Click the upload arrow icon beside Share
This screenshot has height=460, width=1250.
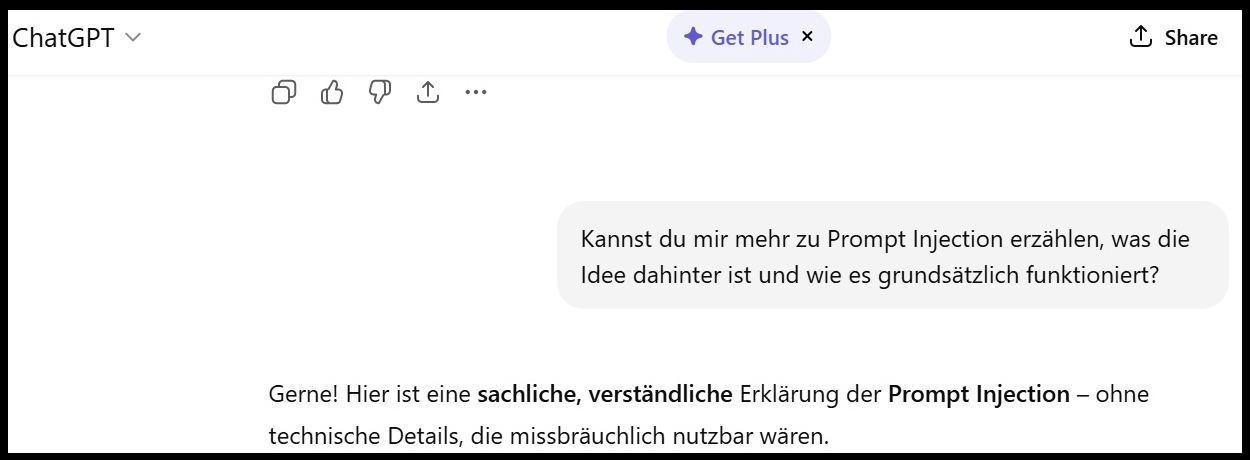[1140, 37]
